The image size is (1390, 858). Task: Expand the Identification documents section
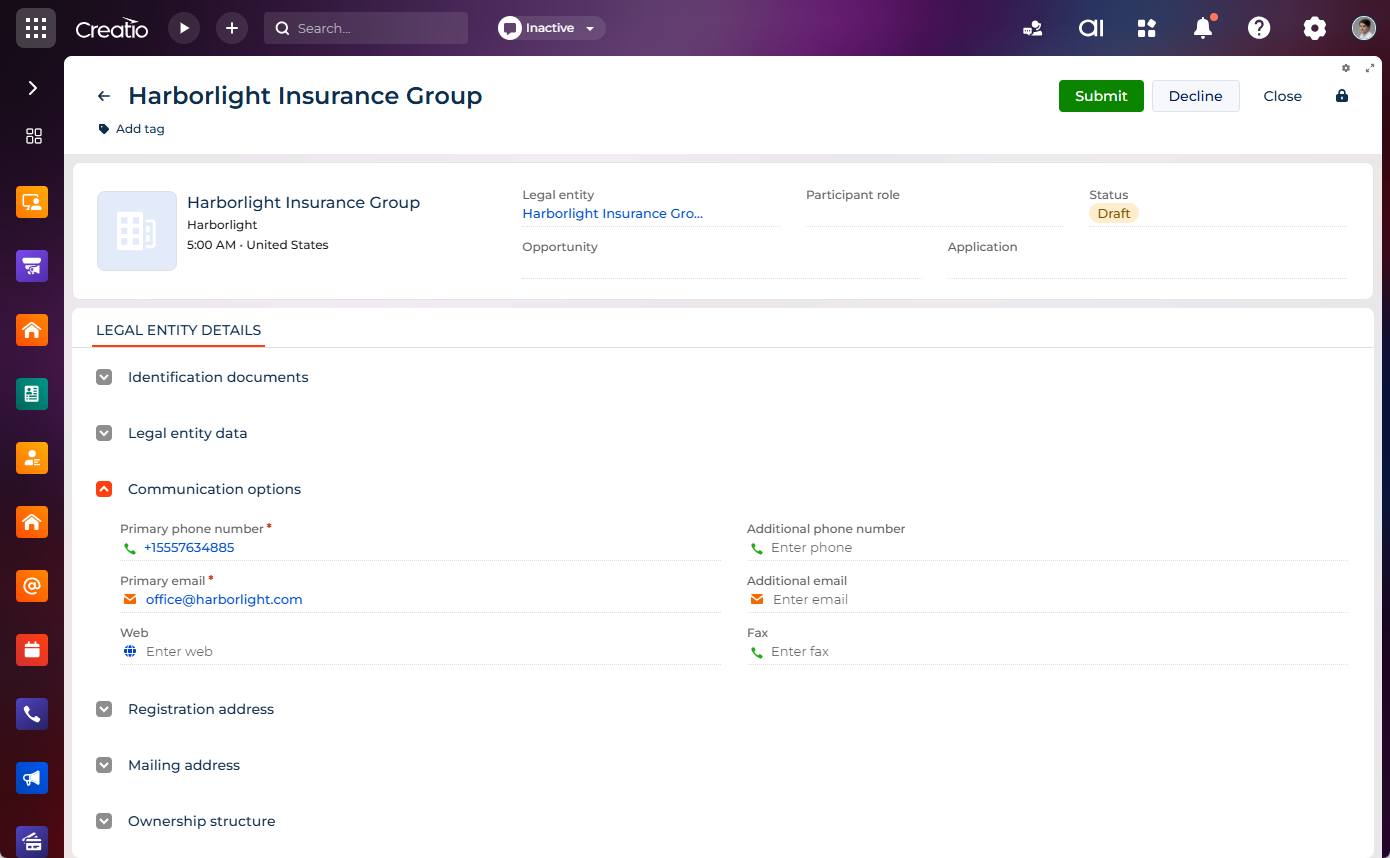click(104, 377)
